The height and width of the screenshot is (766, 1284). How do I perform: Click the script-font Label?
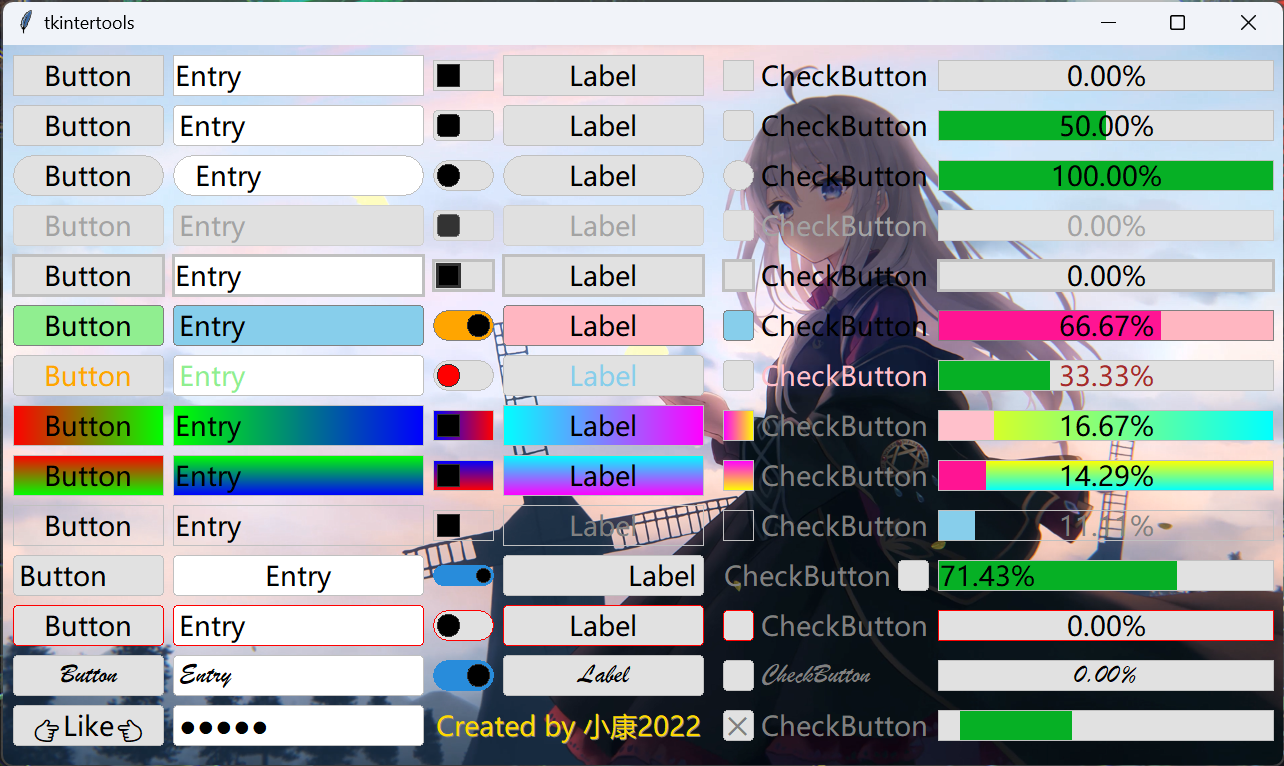point(603,676)
